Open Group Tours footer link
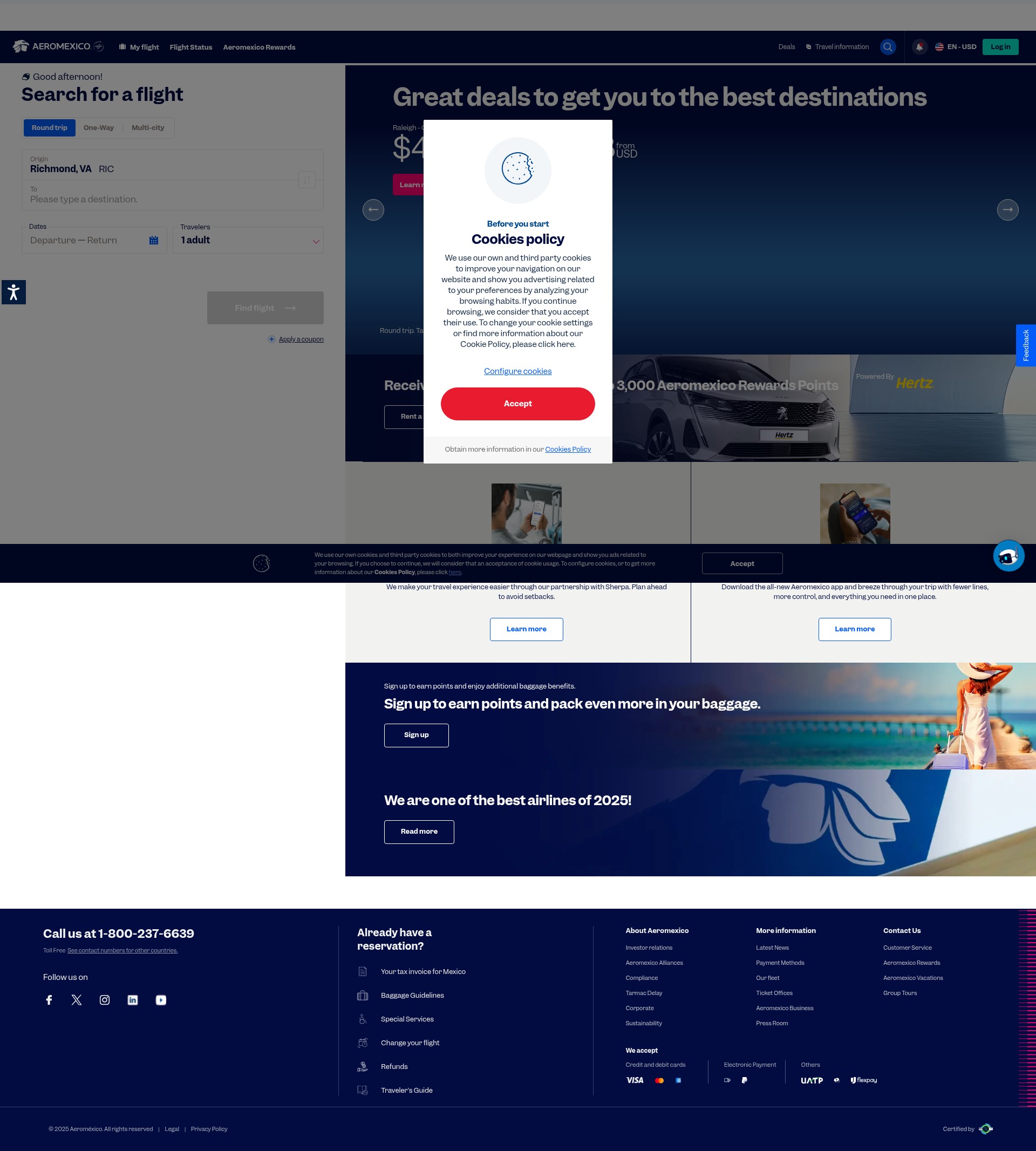Screen dimensions: 1036x1151 coord(900,993)
